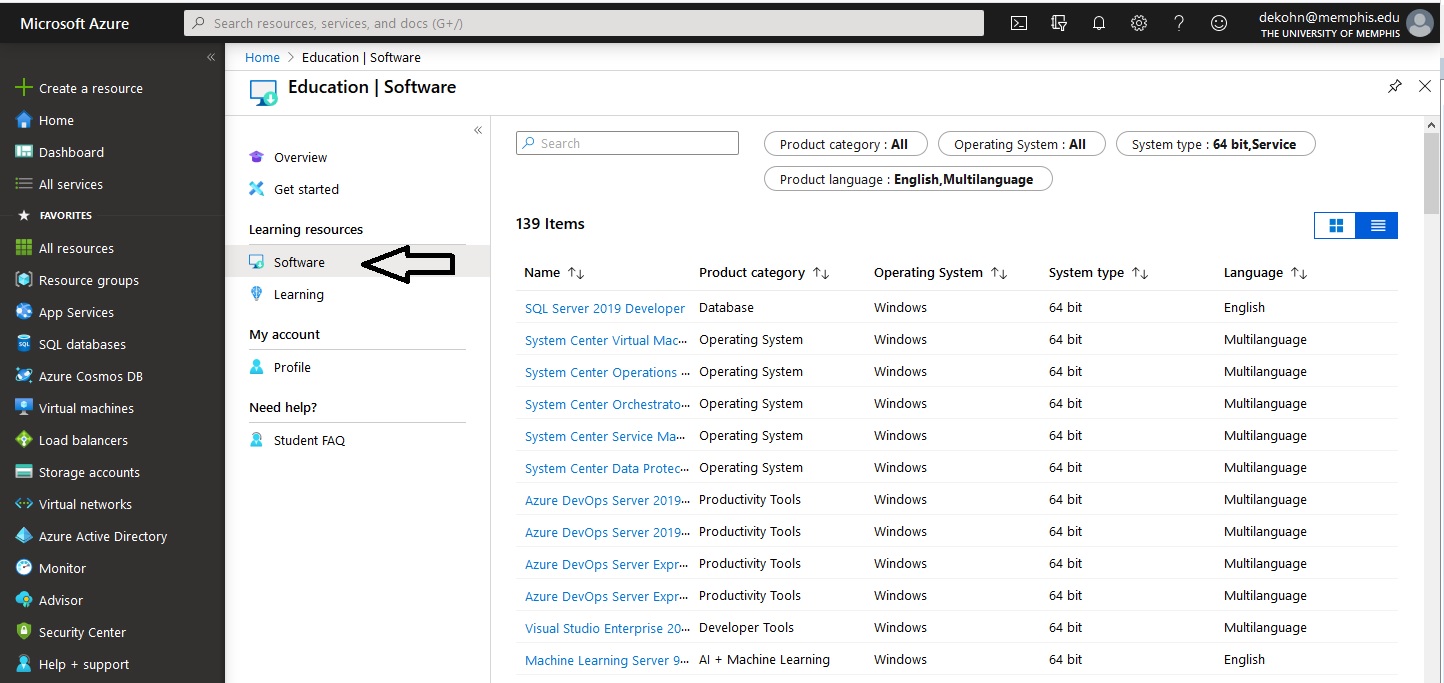Switch to grid view
This screenshot has height=683, width=1444.
pos(1335,226)
